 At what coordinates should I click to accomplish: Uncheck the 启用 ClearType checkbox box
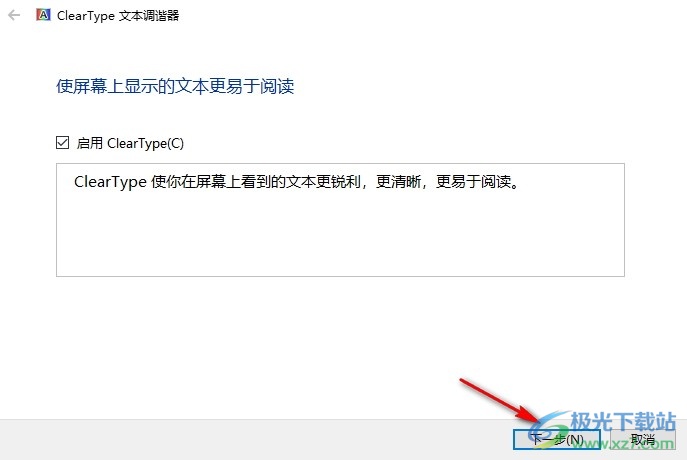(62, 143)
